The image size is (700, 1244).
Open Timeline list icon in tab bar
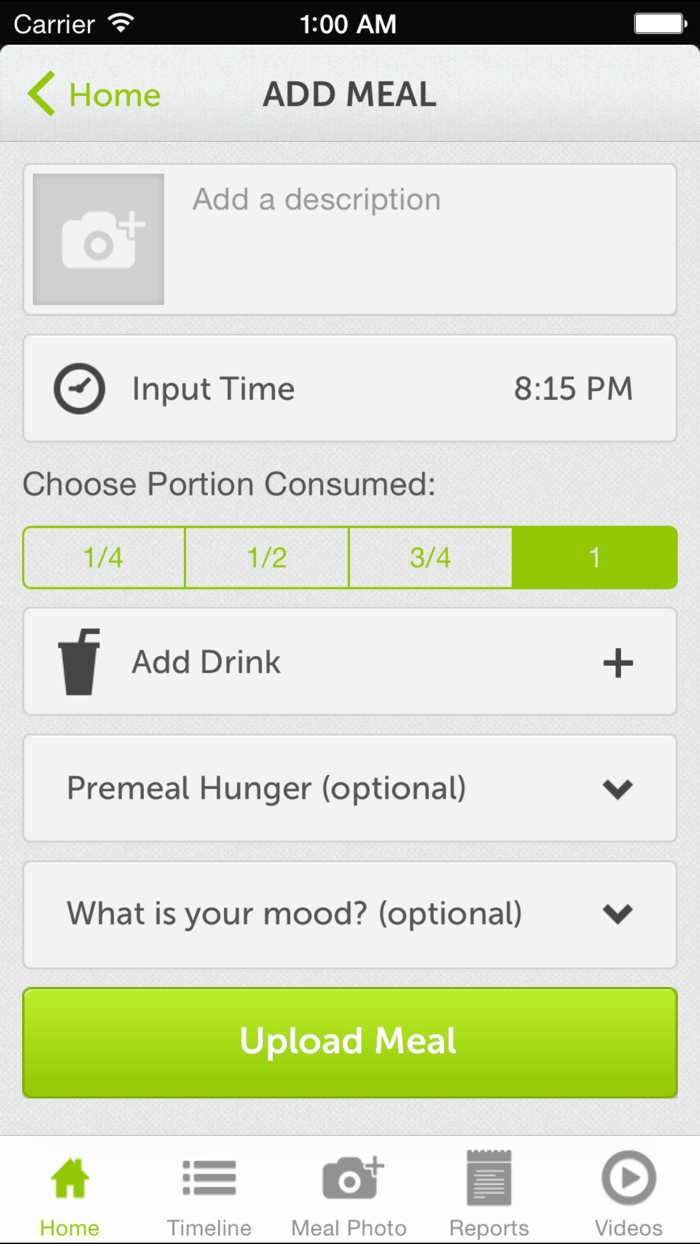[209, 1179]
